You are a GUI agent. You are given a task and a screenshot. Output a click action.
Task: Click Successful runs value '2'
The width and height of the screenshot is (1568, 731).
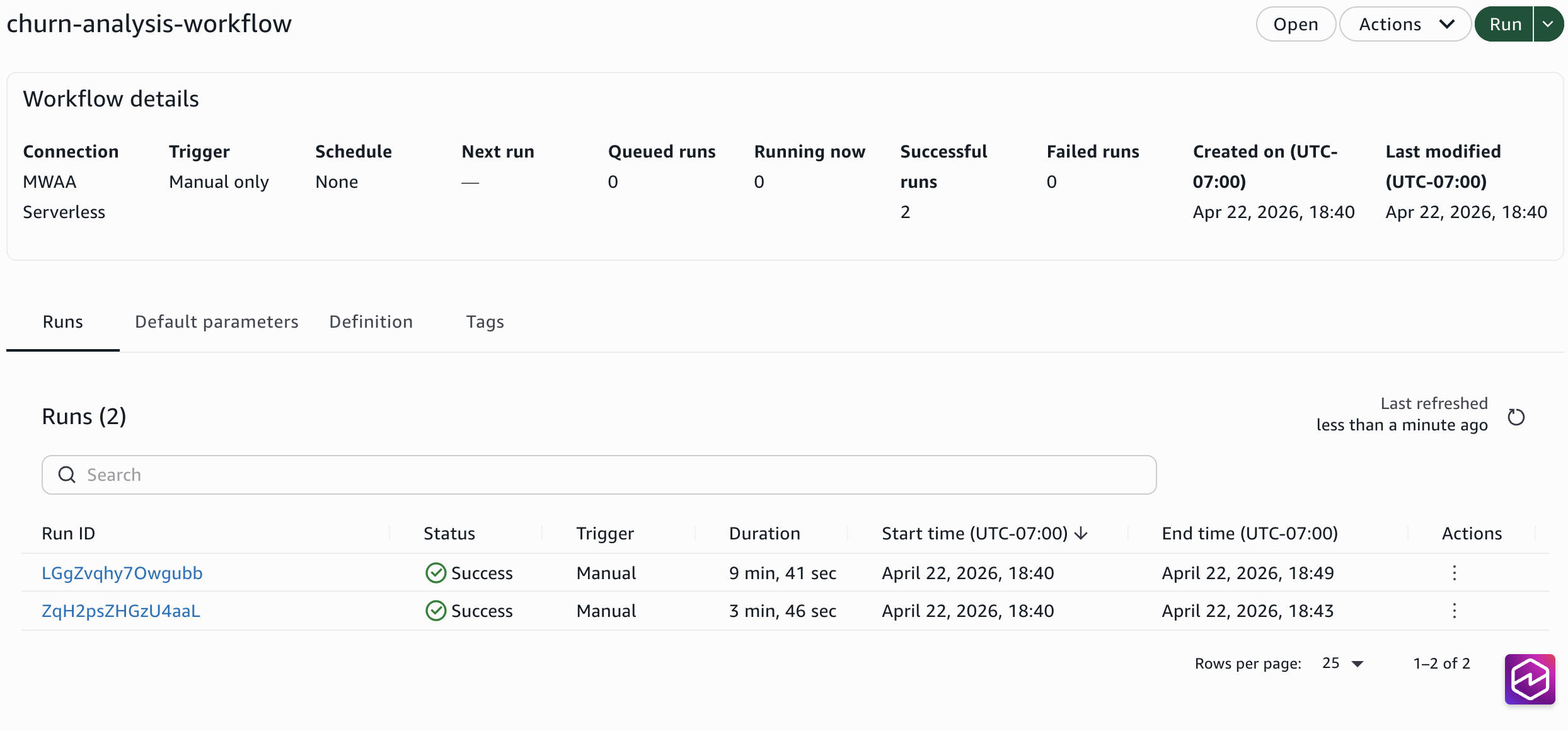tap(905, 212)
